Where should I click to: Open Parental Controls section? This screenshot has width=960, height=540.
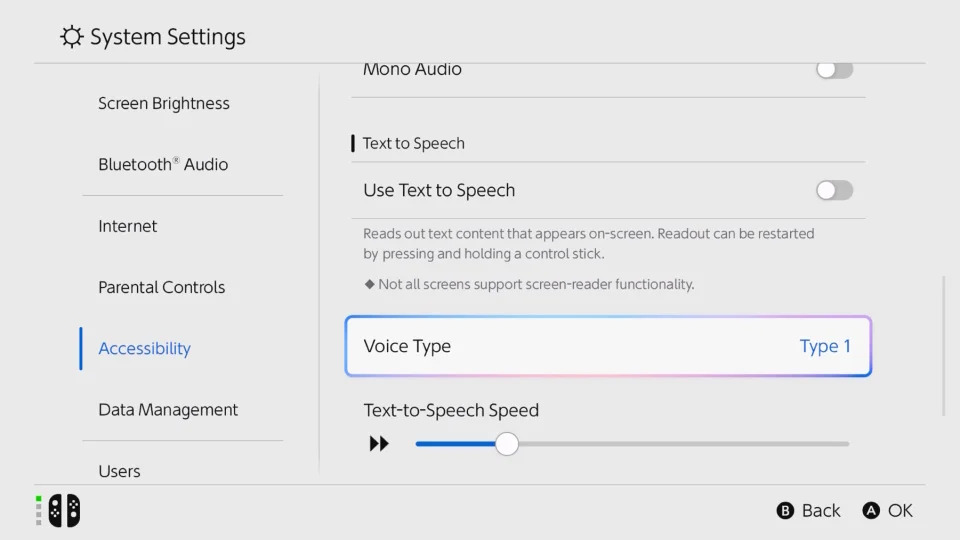point(162,287)
